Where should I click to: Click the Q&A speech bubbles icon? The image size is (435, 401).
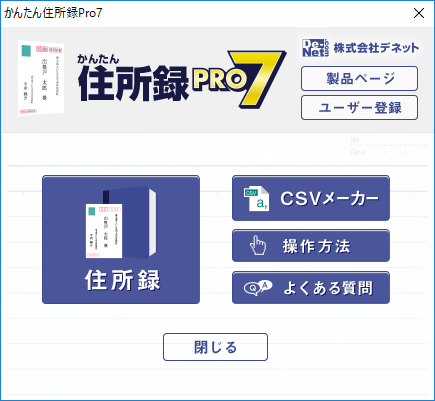coord(258,288)
